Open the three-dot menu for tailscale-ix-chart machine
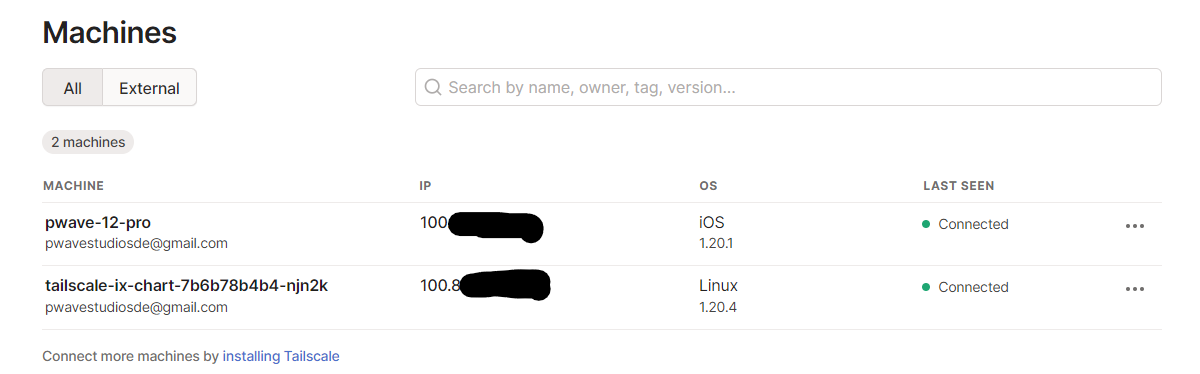The width and height of the screenshot is (1200, 374). coord(1134,289)
